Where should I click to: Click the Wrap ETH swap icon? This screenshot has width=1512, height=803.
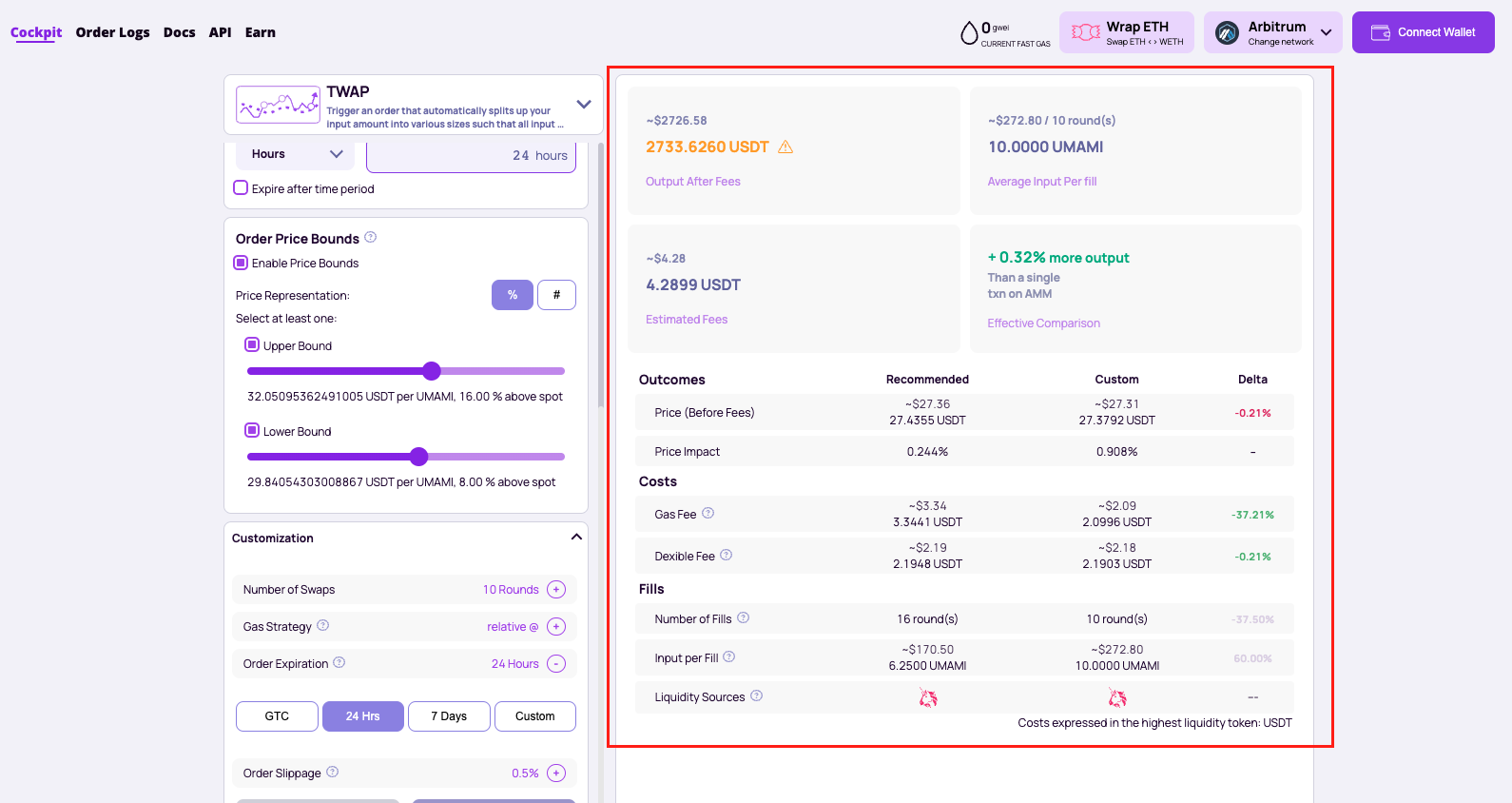tap(1086, 32)
